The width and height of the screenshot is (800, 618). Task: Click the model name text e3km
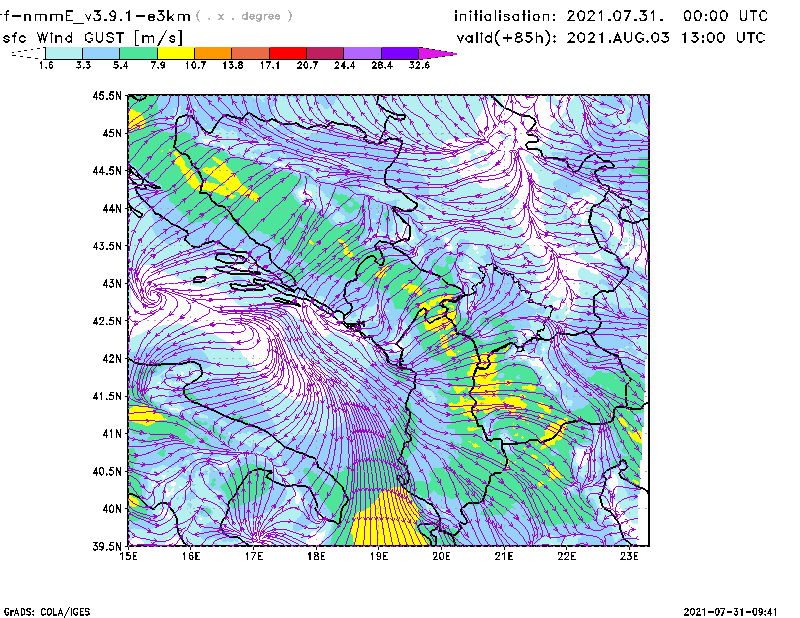point(169,16)
